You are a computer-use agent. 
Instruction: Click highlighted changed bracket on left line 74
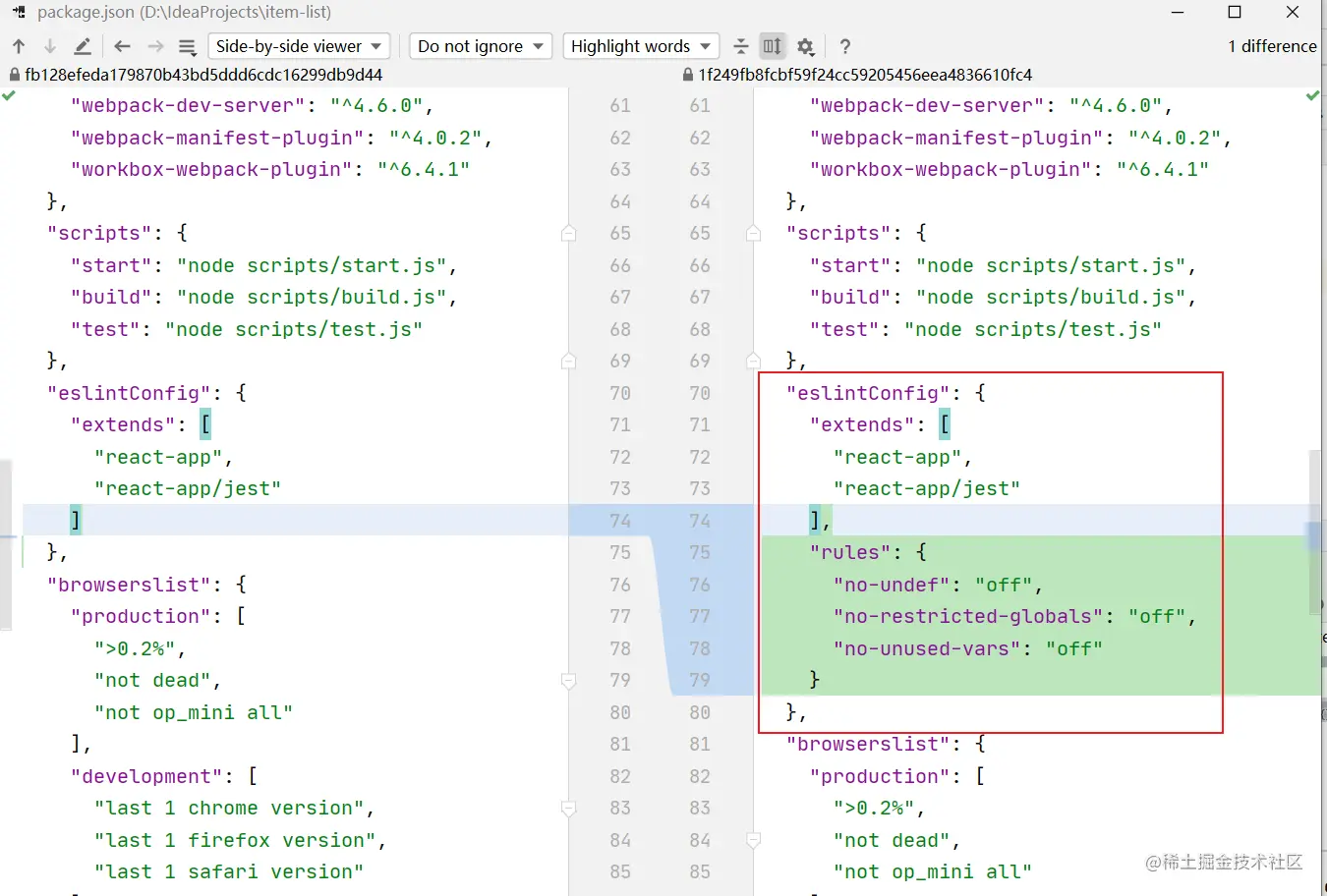coord(76,520)
